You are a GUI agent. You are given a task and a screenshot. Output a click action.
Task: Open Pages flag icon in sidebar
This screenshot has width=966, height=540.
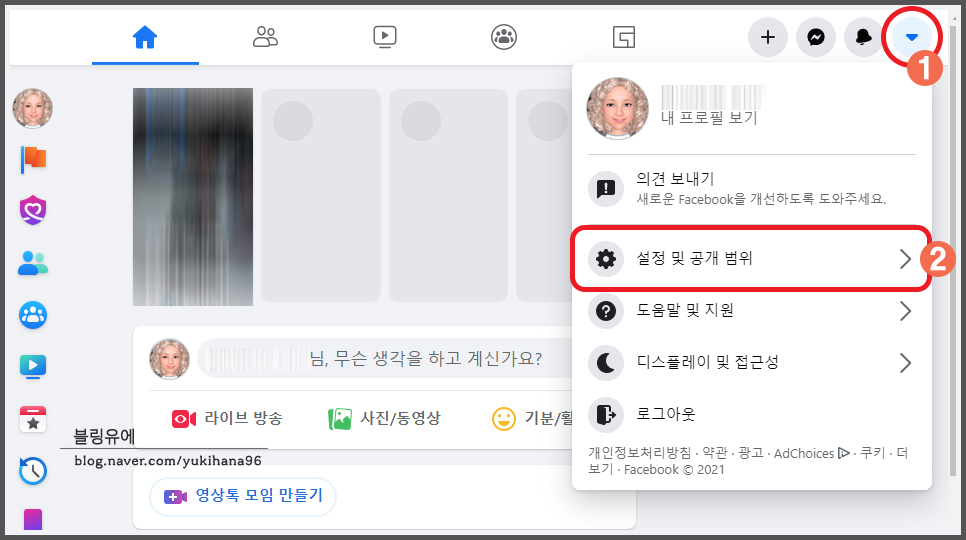33,159
